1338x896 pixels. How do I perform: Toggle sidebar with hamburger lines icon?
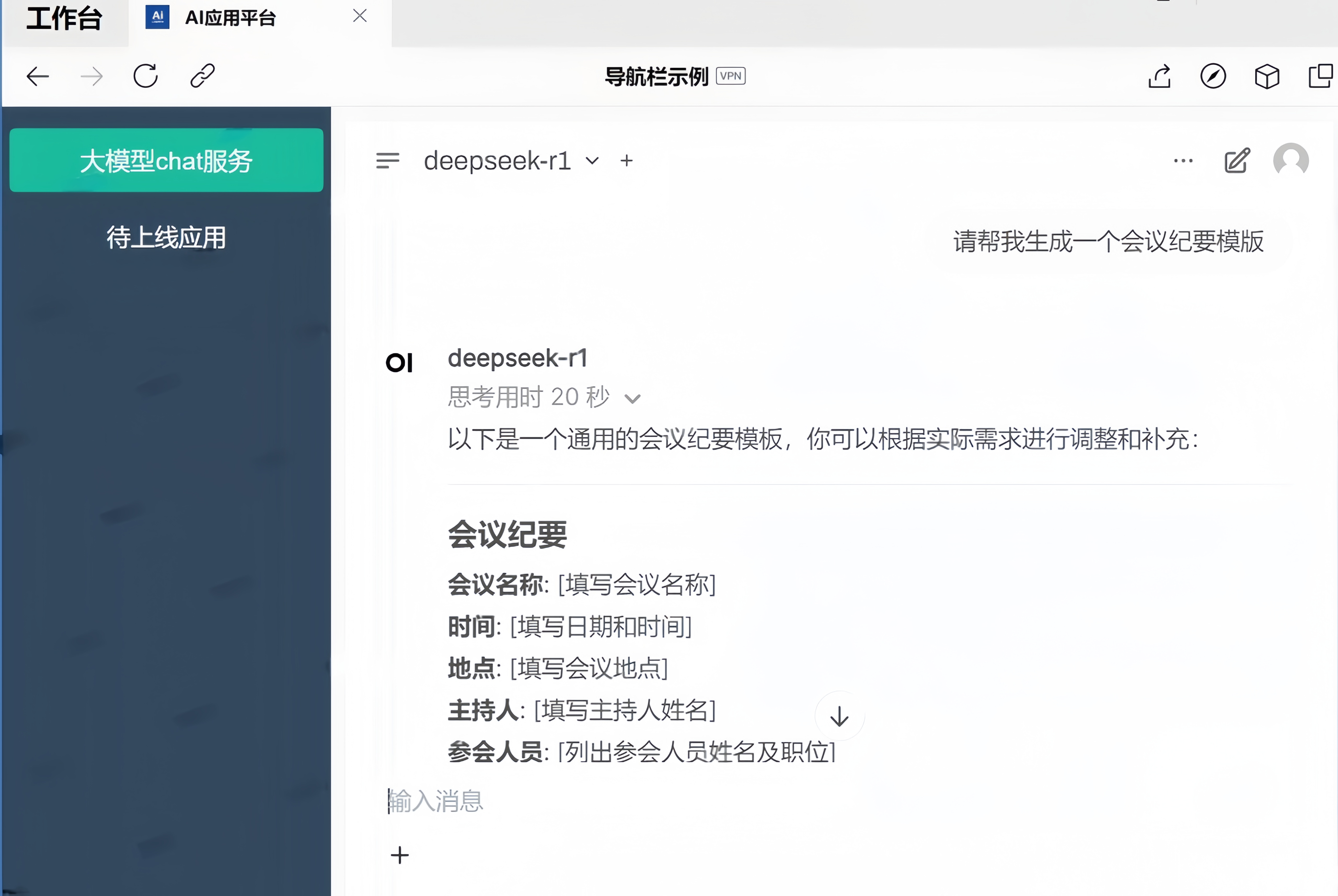tap(387, 160)
